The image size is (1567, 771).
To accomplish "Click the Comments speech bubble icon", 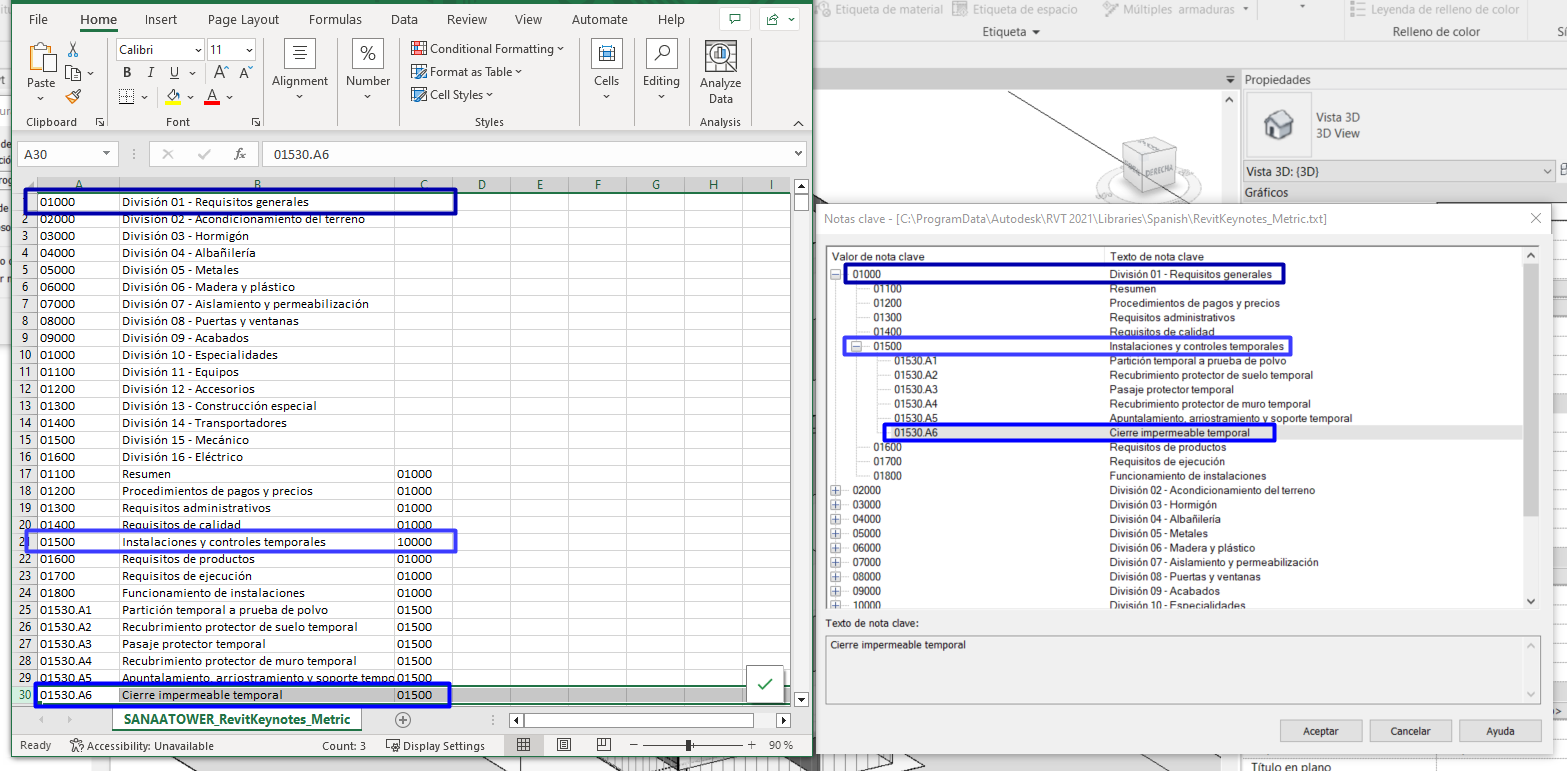I will 735,20.
